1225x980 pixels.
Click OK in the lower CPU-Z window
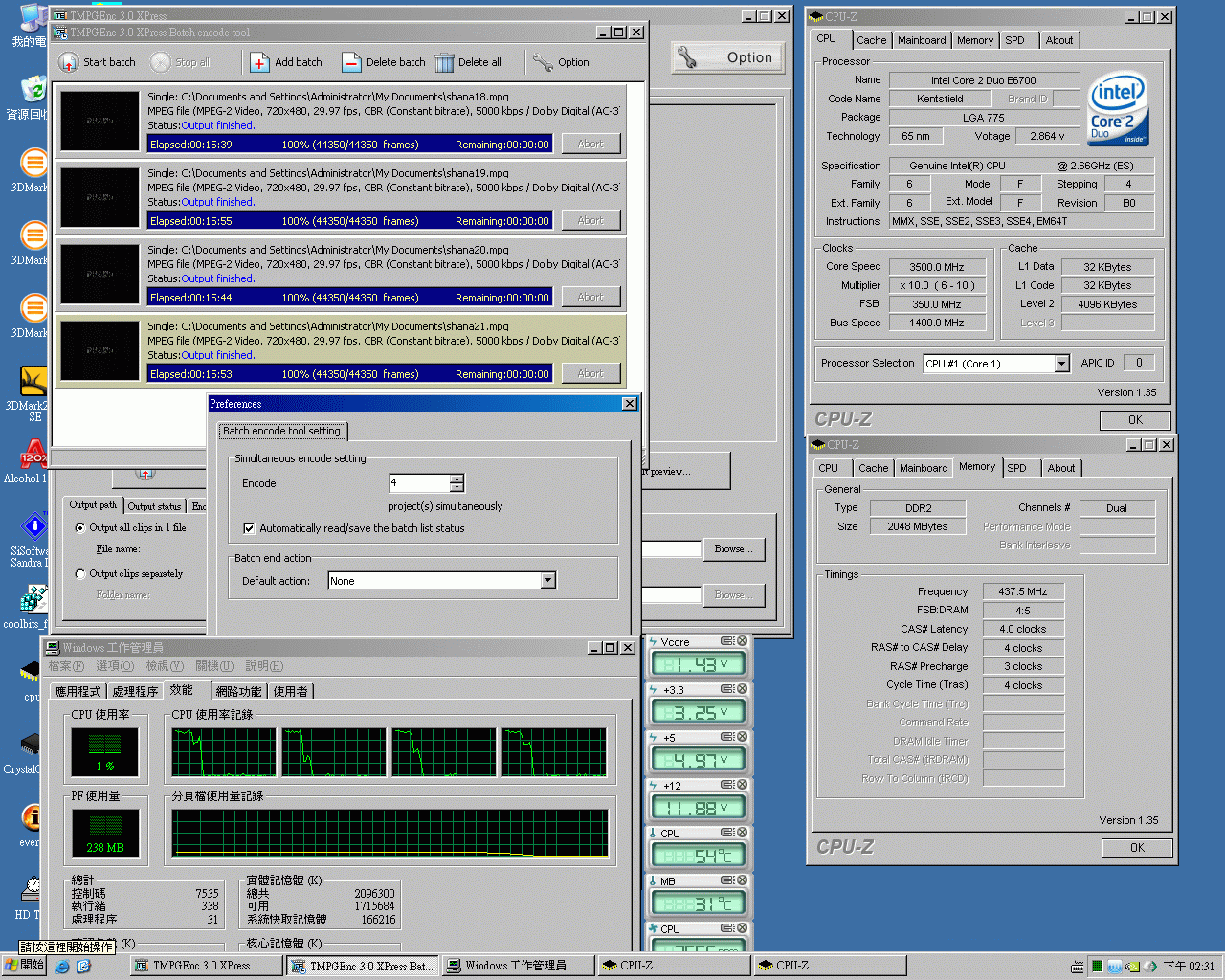pyautogui.click(x=1137, y=848)
